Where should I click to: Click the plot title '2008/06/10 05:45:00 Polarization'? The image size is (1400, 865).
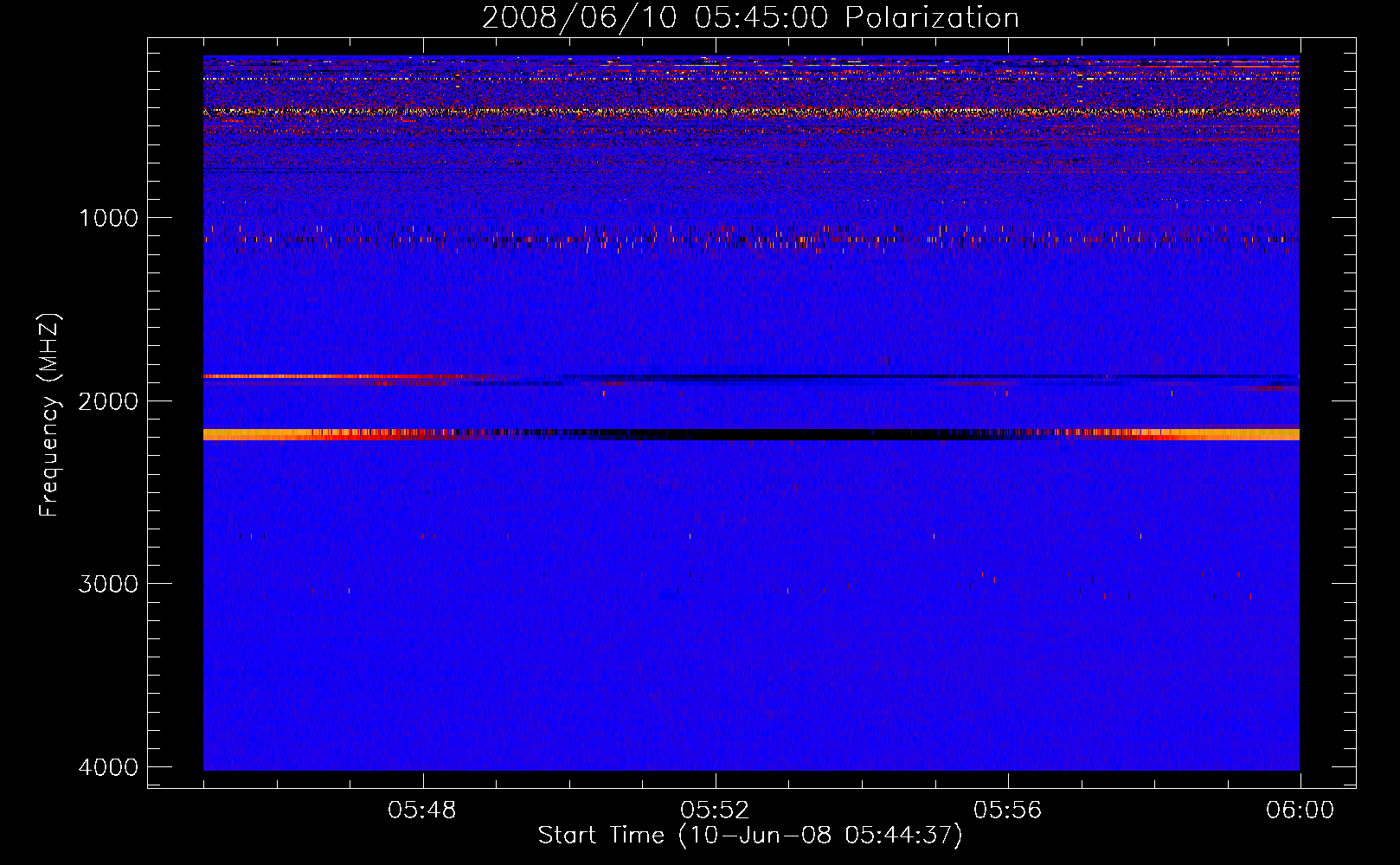pos(750,18)
